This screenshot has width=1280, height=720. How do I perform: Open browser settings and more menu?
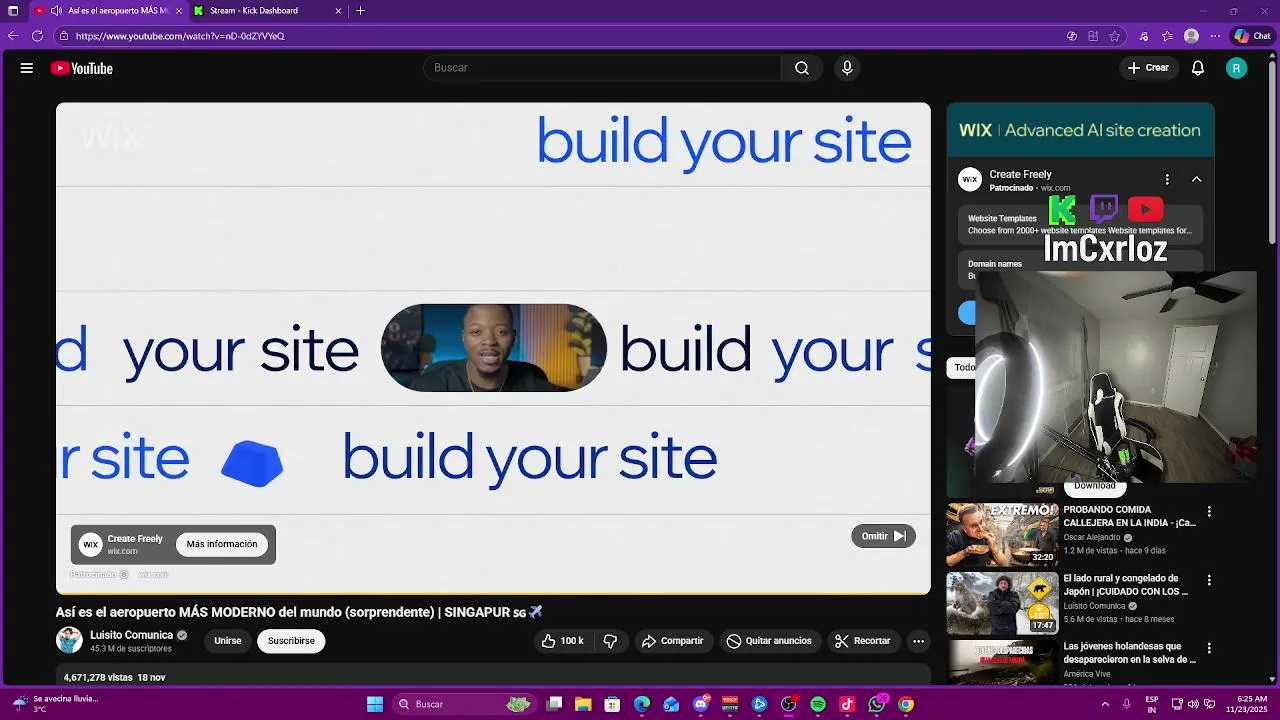pos(1215,36)
